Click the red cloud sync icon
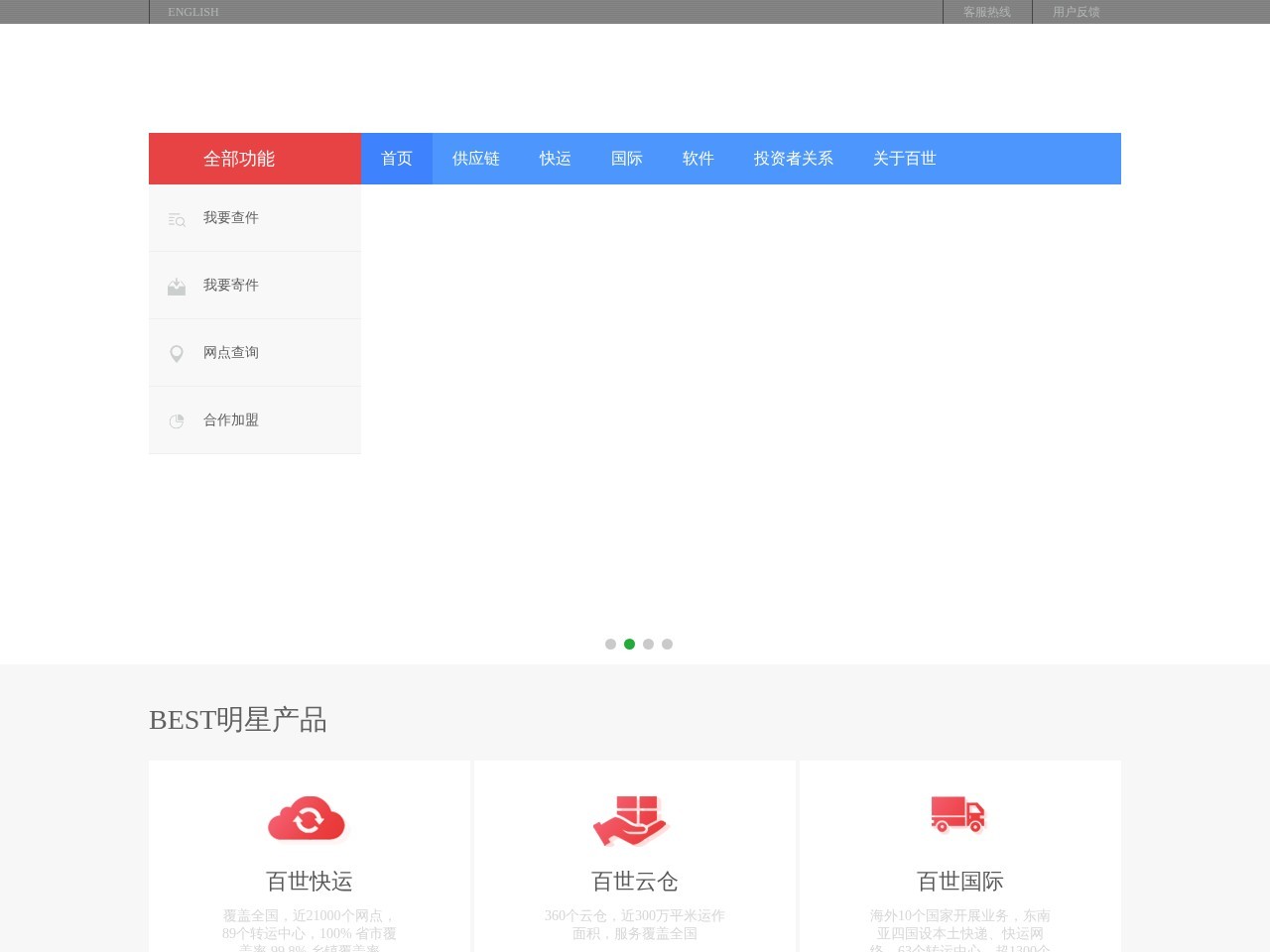The image size is (1270, 952). [x=307, y=819]
